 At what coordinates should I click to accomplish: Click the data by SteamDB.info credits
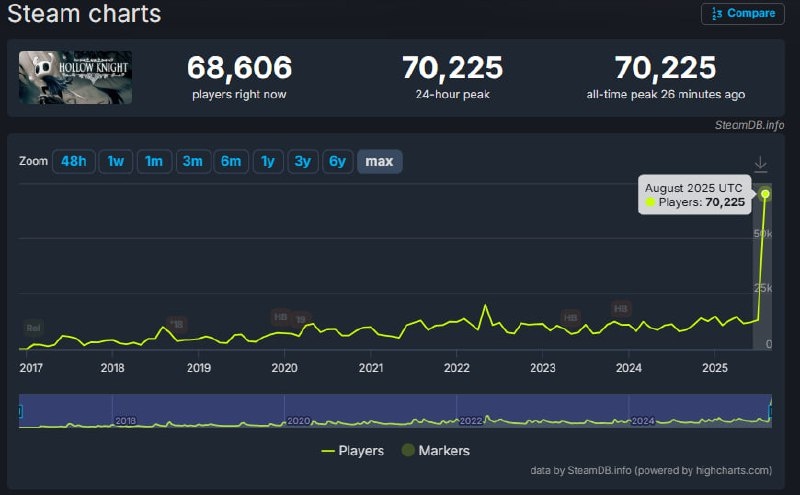tap(651, 471)
